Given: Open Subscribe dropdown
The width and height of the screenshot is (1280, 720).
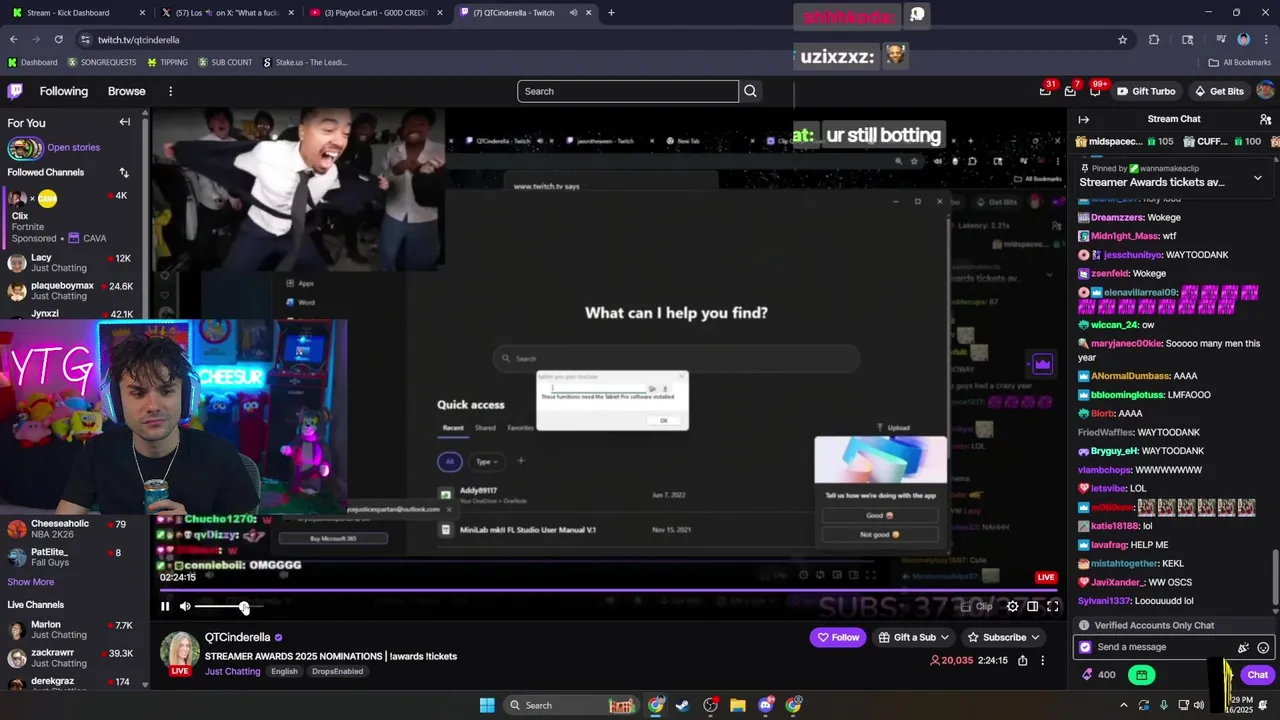Looking at the screenshot, I should [1003, 637].
